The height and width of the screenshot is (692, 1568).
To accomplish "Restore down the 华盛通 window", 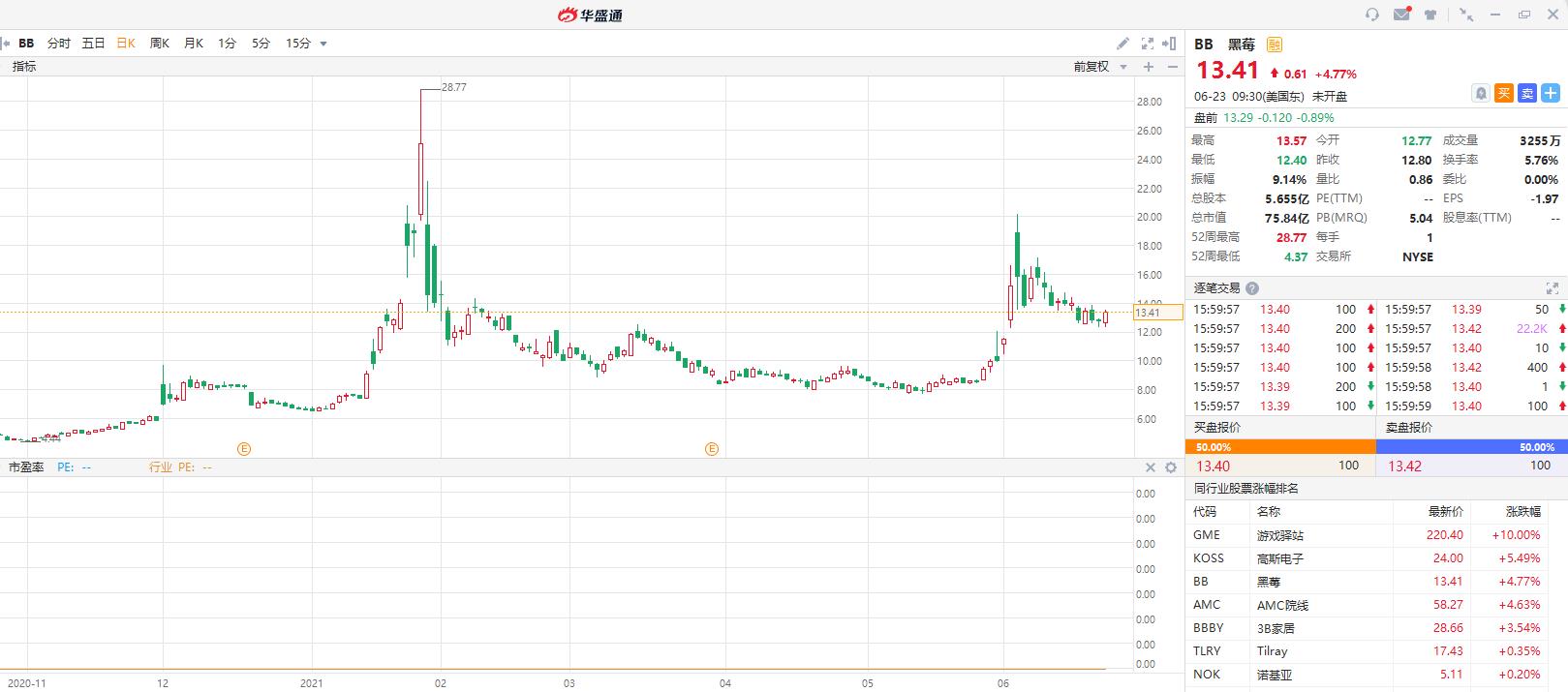I will pyautogui.click(x=1524, y=15).
